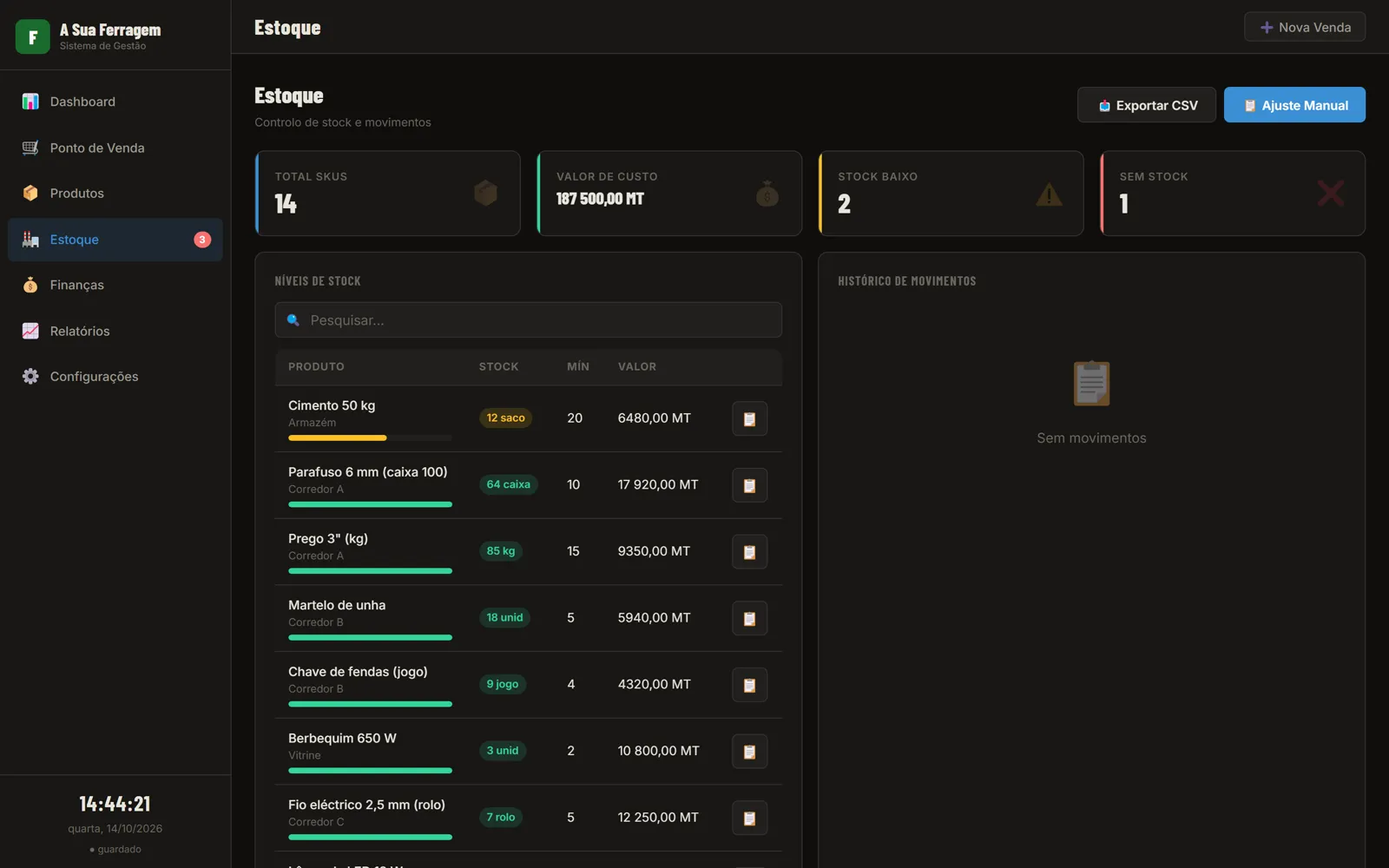Click the Ajuste Manual button
This screenshot has height=868, width=1389.
pos(1294,105)
